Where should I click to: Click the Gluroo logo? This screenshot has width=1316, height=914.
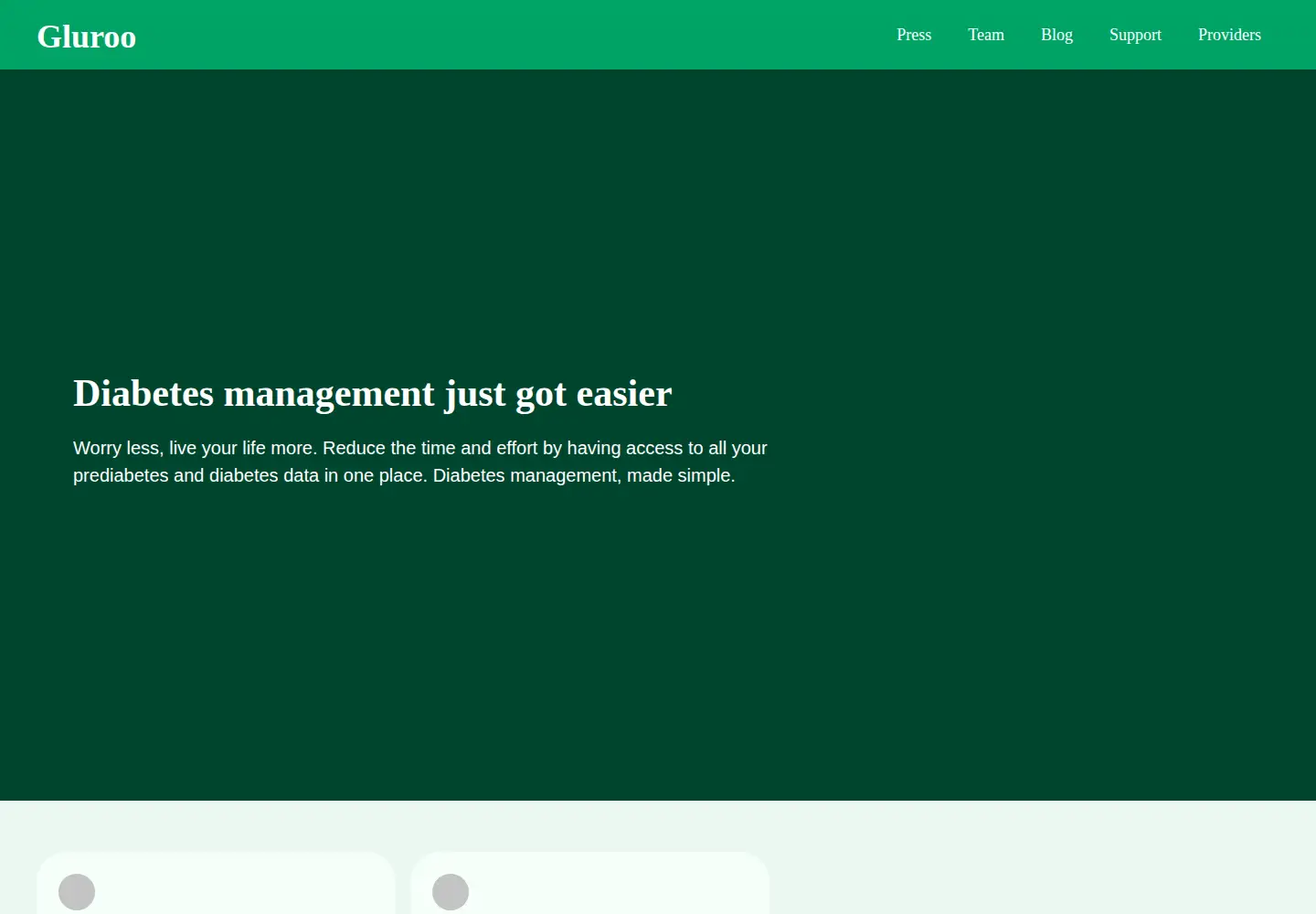click(x=87, y=37)
